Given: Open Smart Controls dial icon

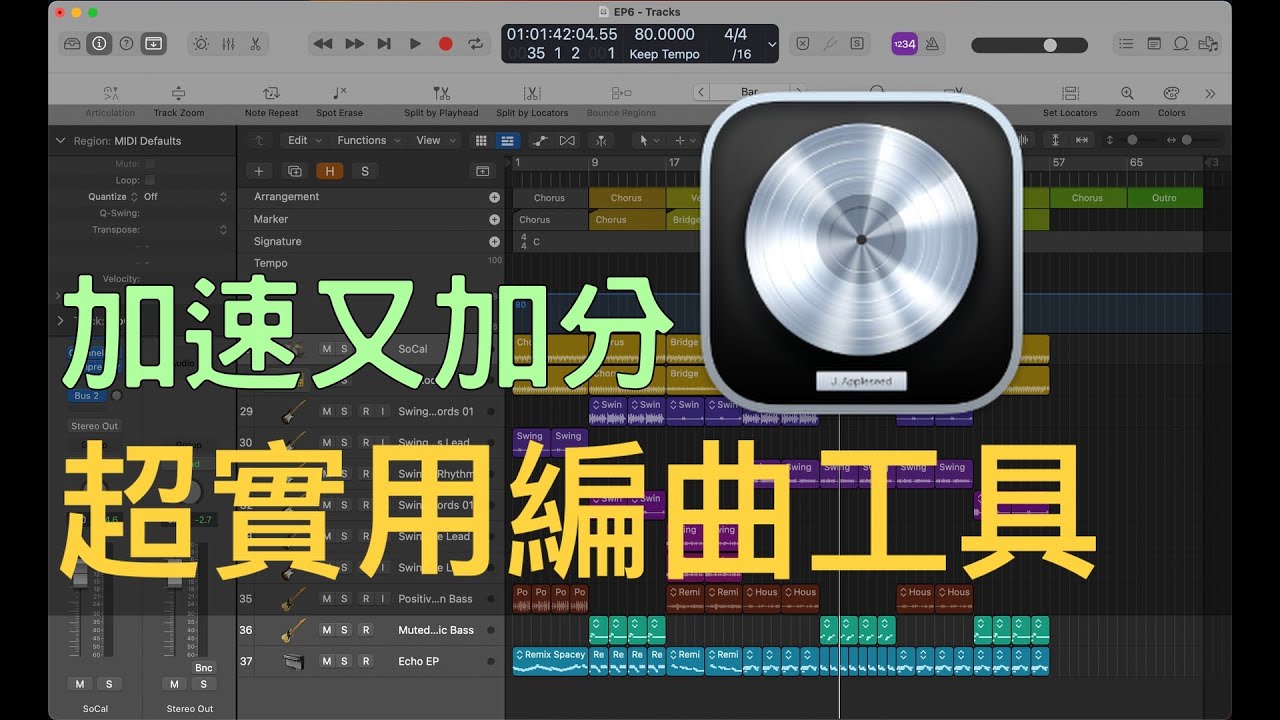Looking at the screenshot, I should (x=201, y=44).
